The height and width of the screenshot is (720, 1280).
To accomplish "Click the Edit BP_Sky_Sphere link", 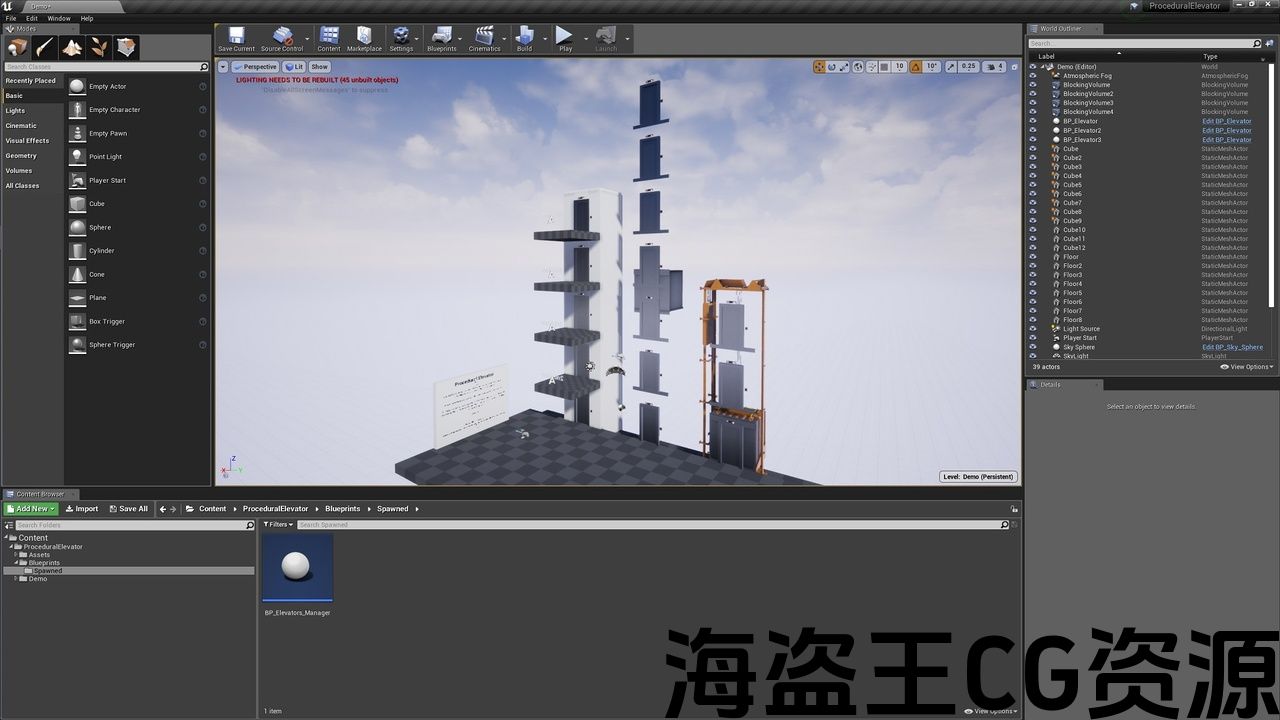I will tap(1232, 347).
